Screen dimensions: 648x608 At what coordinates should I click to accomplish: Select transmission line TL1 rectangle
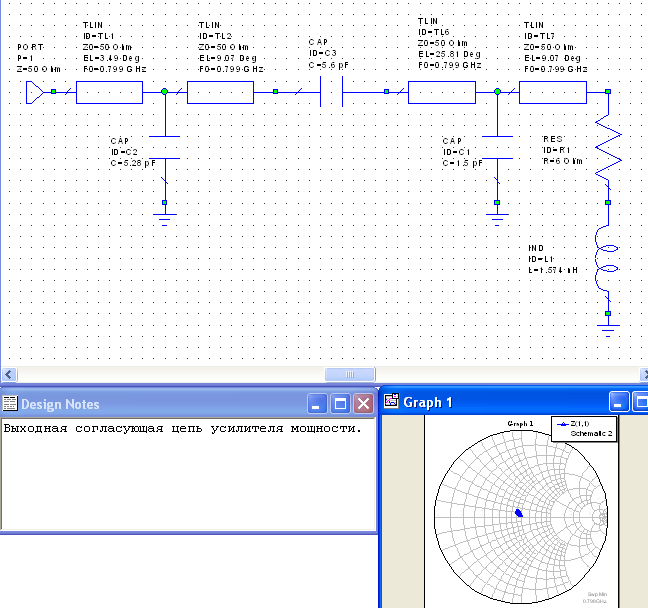click(x=110, y=92)
